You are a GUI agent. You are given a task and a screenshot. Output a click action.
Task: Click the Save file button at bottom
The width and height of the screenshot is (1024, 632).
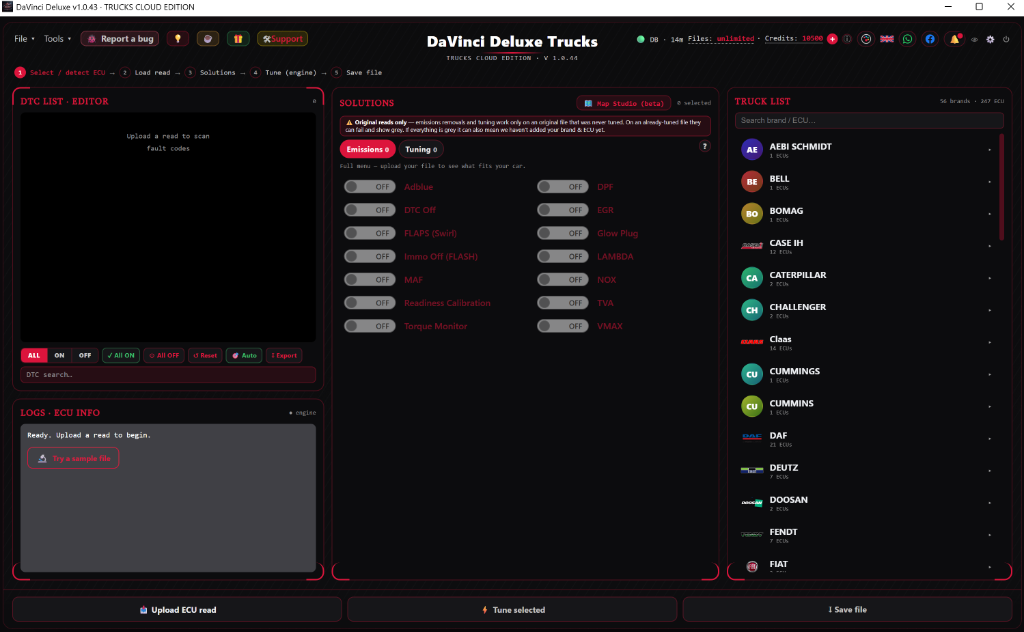click(848, 610)
